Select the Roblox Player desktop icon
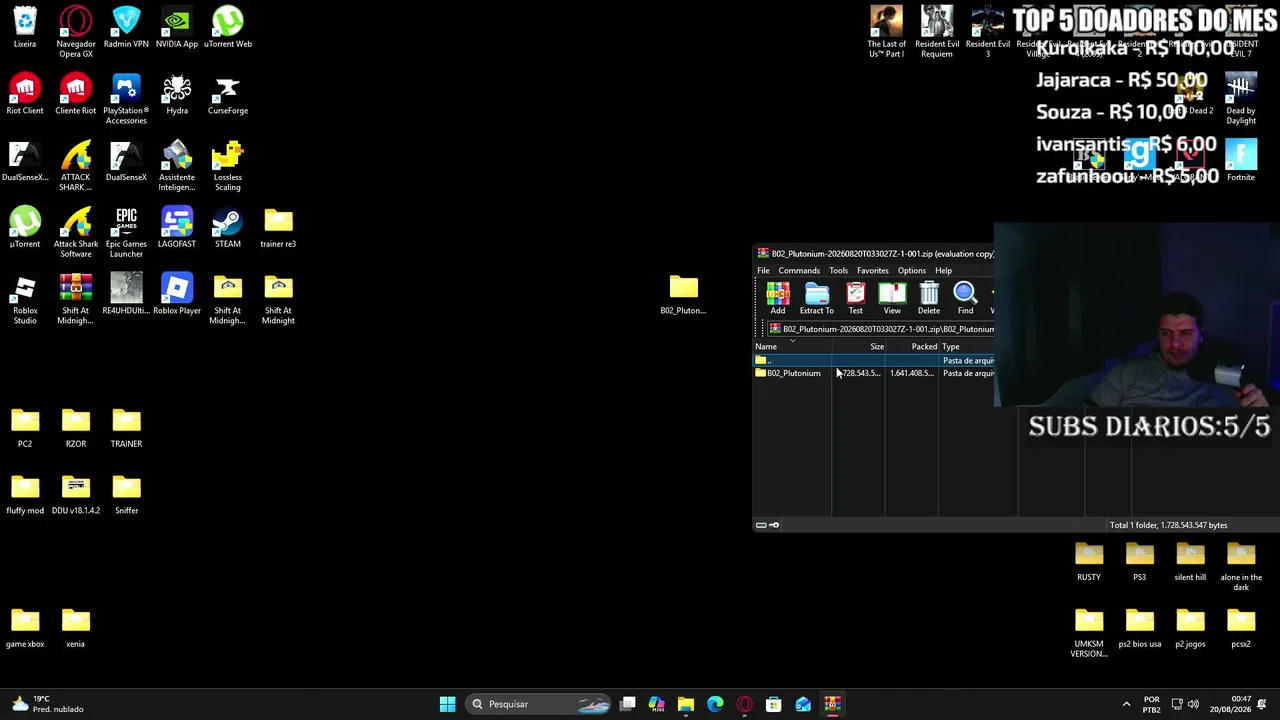The width and height of the screenshot is (1280, 720). pos(177,295)
